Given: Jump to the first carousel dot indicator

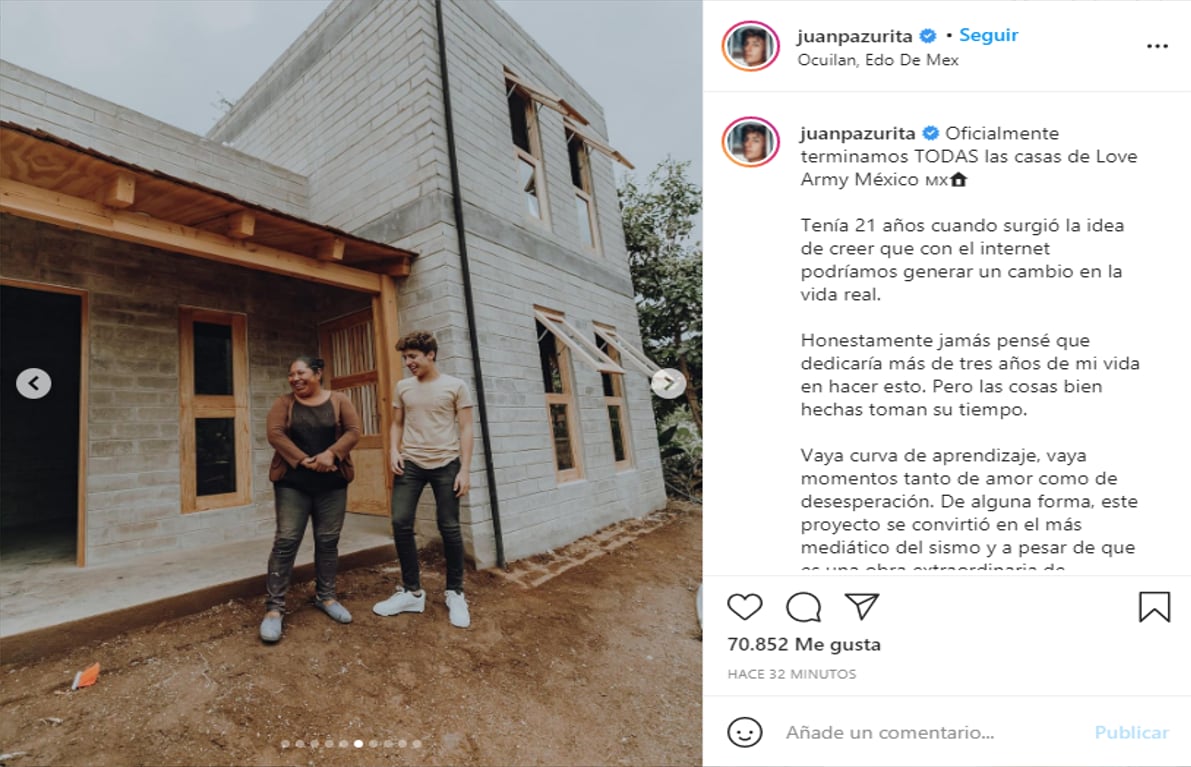Looking at the screenshot, I should pos(285,744).
